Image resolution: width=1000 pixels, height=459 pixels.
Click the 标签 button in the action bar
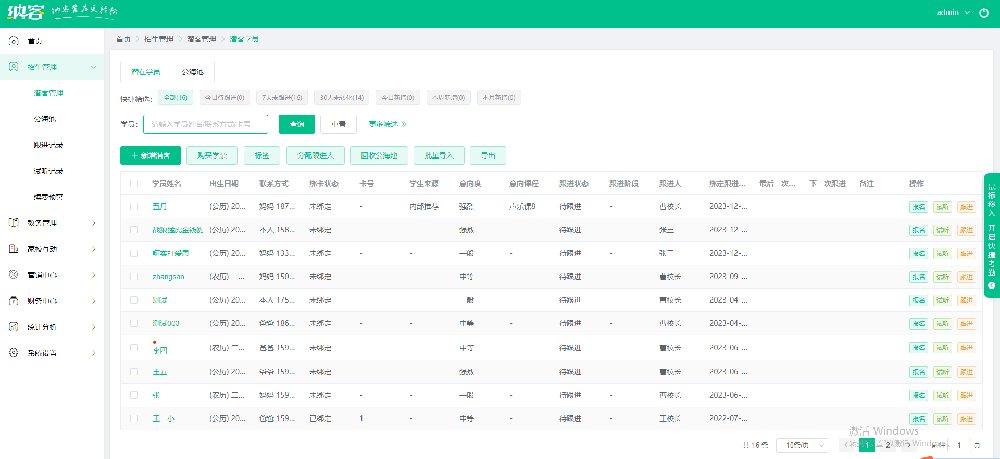coord(261,155)
